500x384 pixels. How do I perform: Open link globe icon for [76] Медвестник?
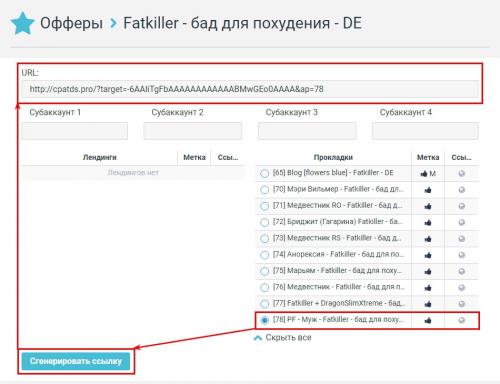[x=462, y=287]
